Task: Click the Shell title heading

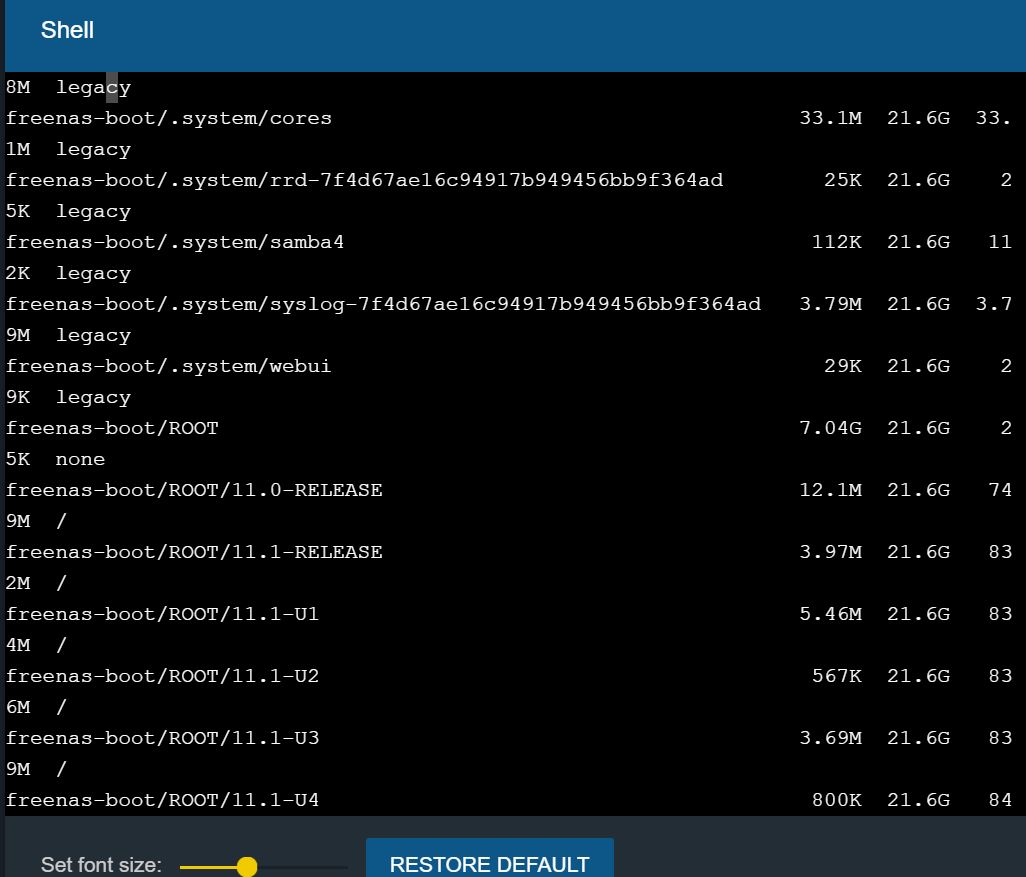Action: click(x=67, y=30)
